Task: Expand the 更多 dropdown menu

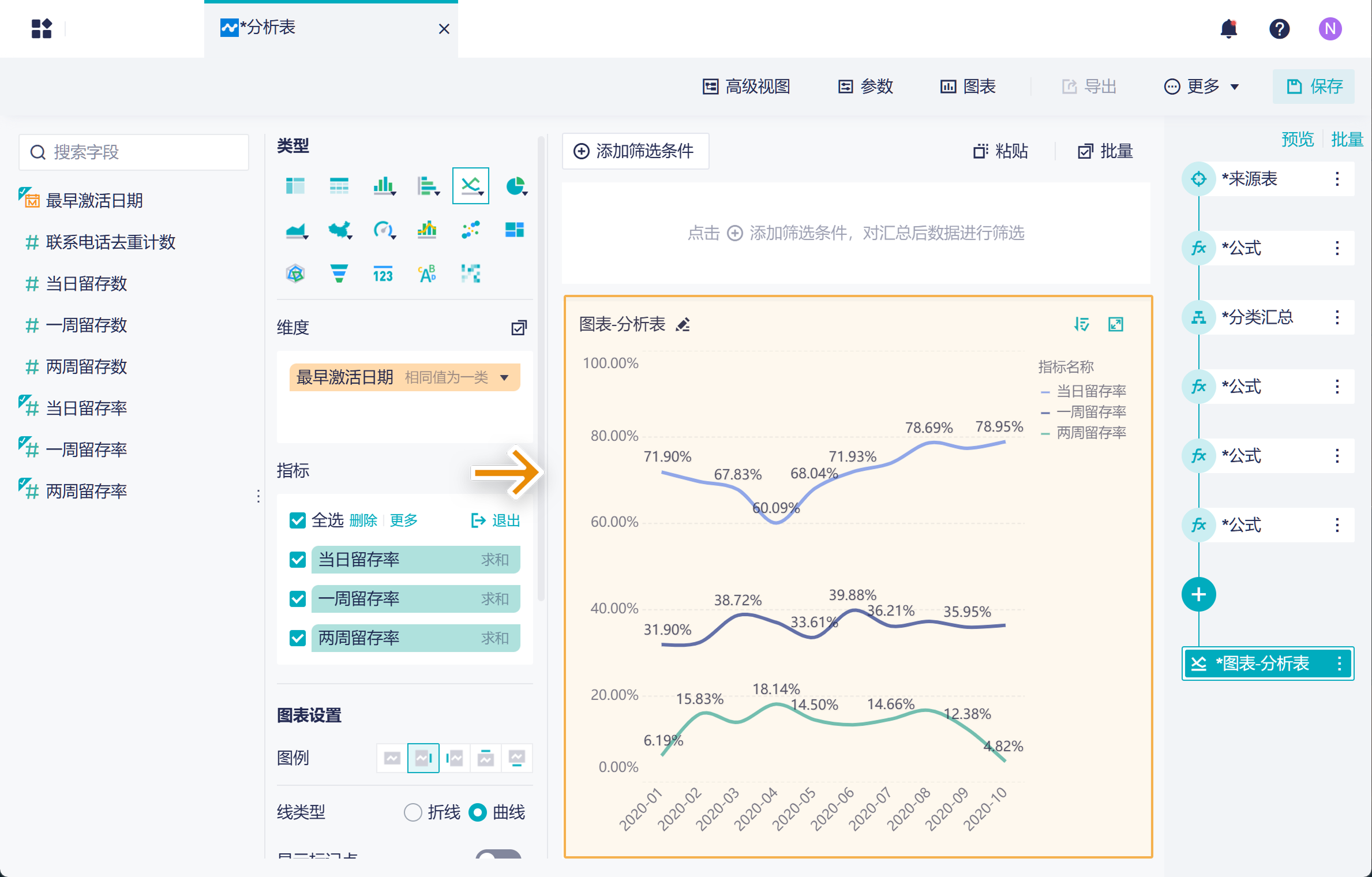Action: tap(1202, 87)
